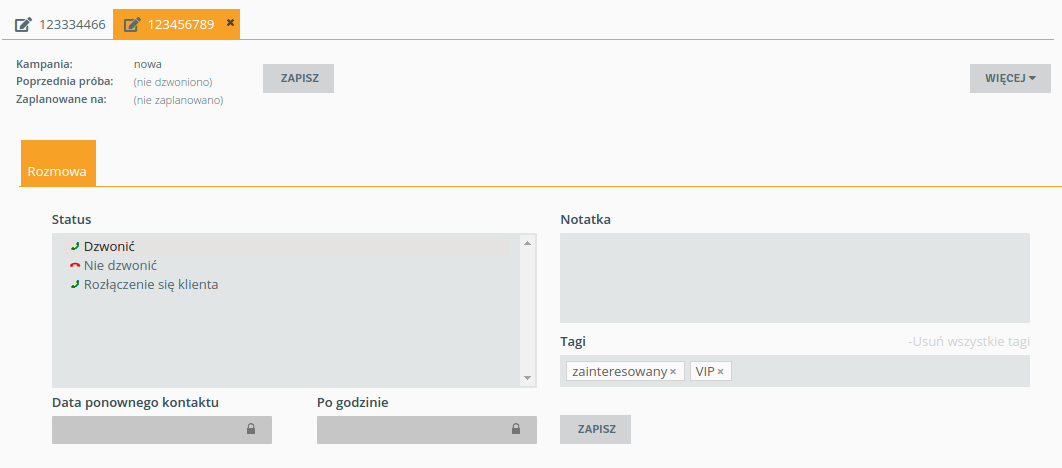Click the edit icon on tab 123456789
This screenshot has width=1062, height=468.
132,25
